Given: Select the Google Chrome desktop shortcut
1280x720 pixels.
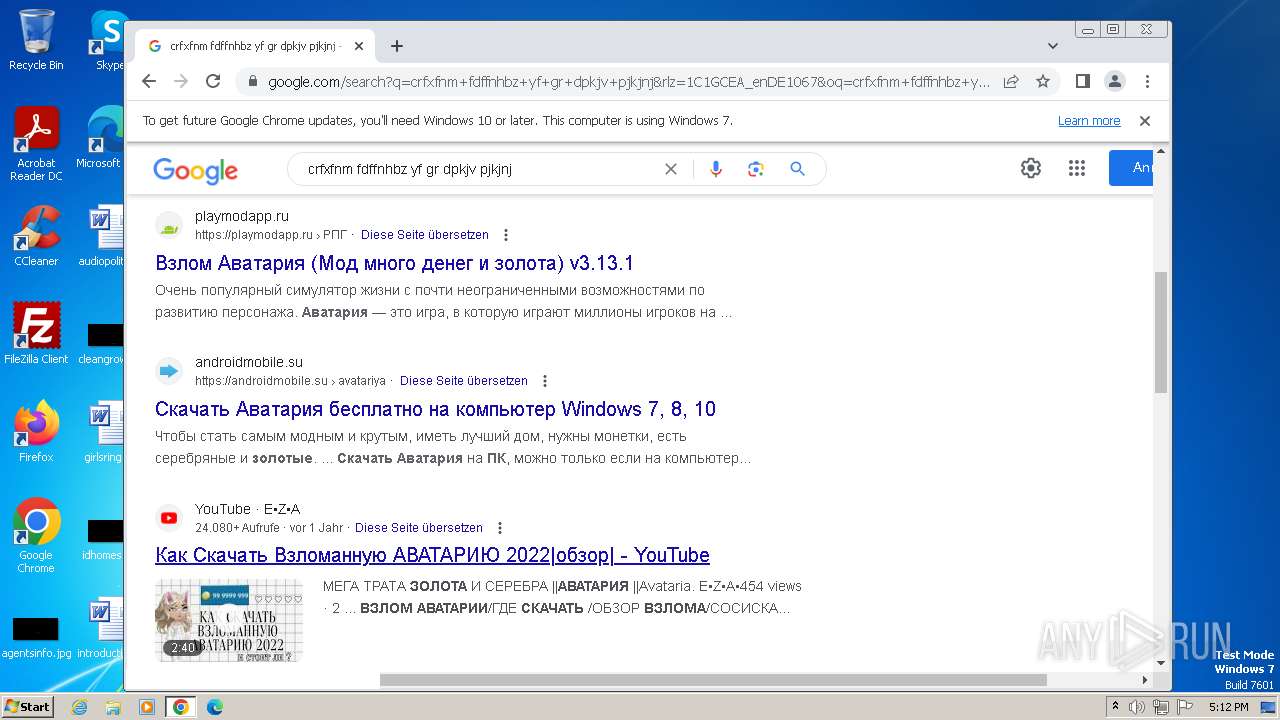Looking at the screenshot, I should [36, 536].
